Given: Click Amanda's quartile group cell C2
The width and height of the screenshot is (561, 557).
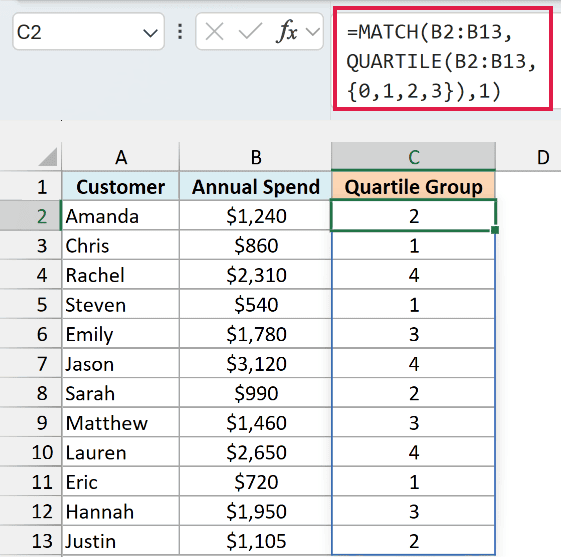Looking at the screenshot, I should coord(413,216).
